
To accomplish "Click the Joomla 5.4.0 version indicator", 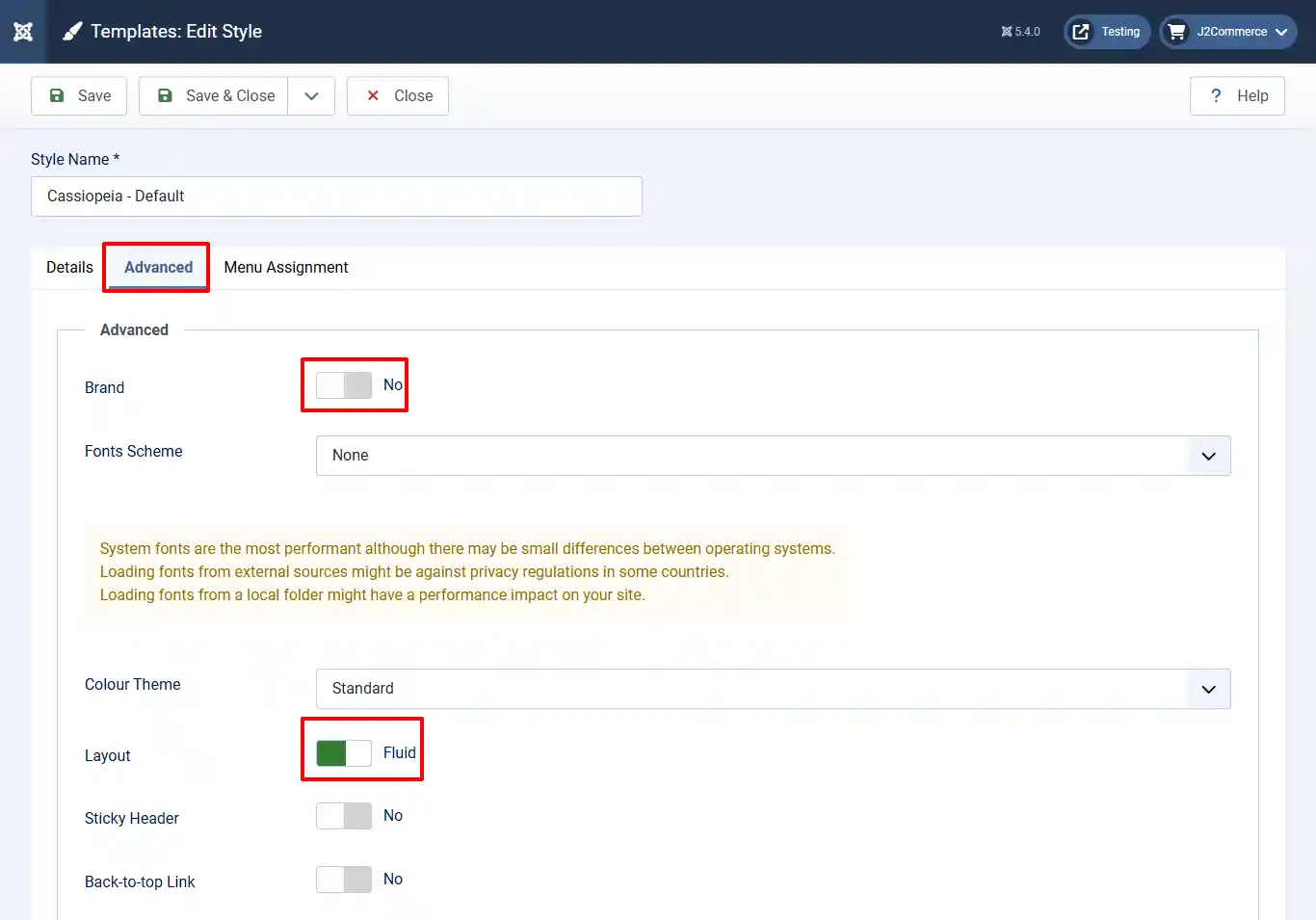I will (x=1020, y=32).
